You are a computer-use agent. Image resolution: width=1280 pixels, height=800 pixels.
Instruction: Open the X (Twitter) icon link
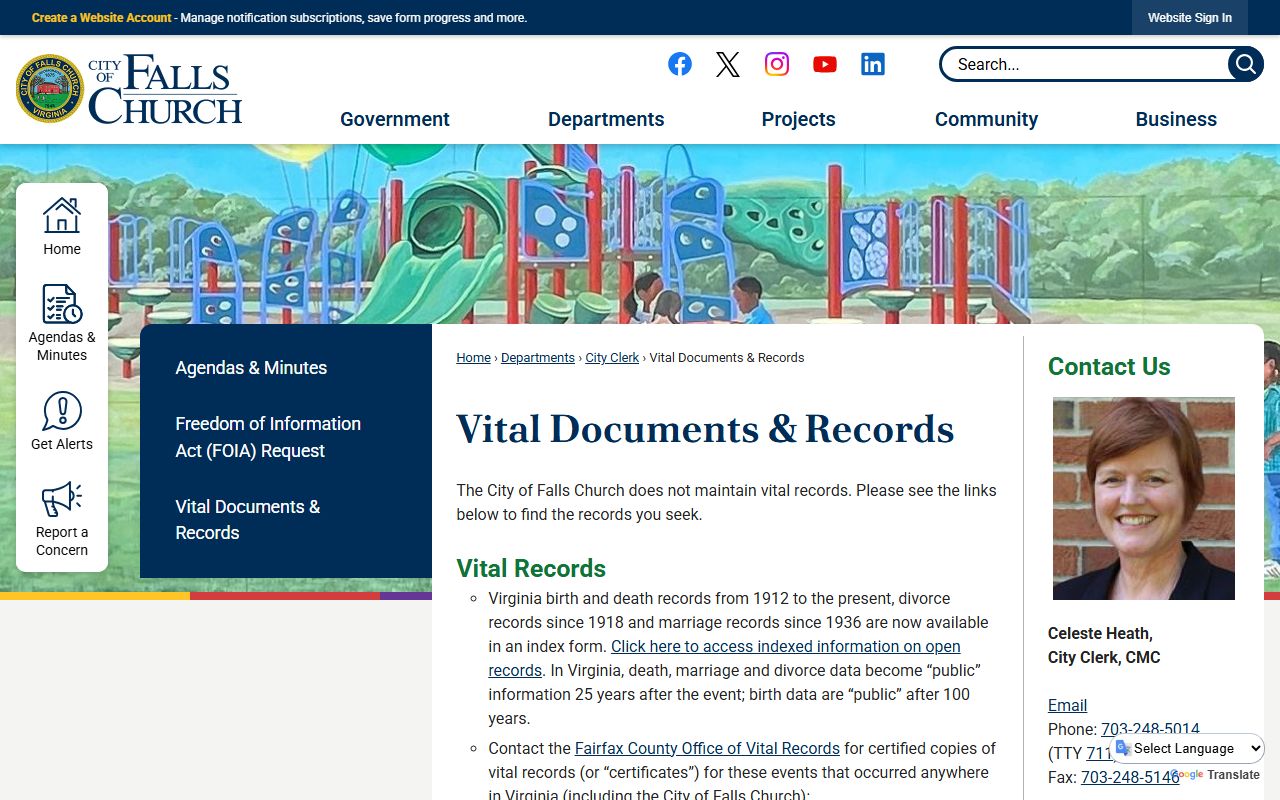(728, 64)
